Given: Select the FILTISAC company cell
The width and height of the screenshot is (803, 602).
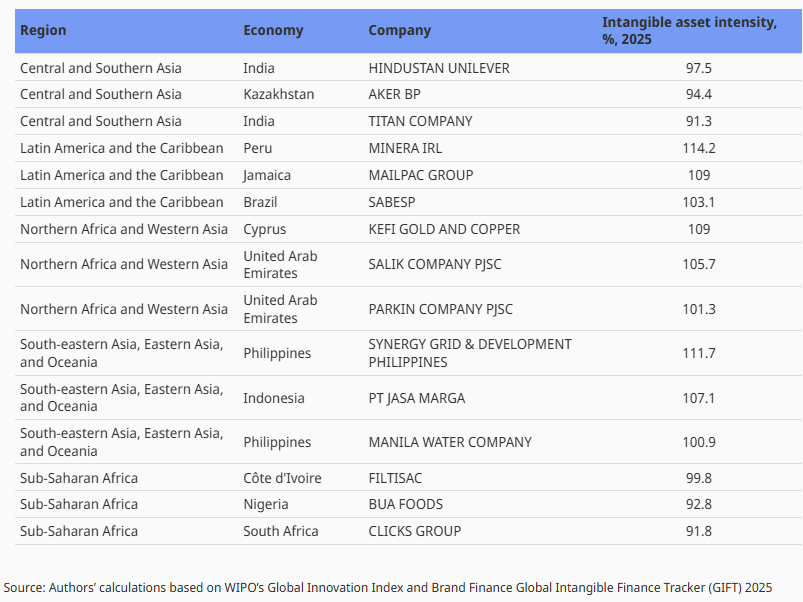Looking at the screenshot, I should click(x=395, y=478).
